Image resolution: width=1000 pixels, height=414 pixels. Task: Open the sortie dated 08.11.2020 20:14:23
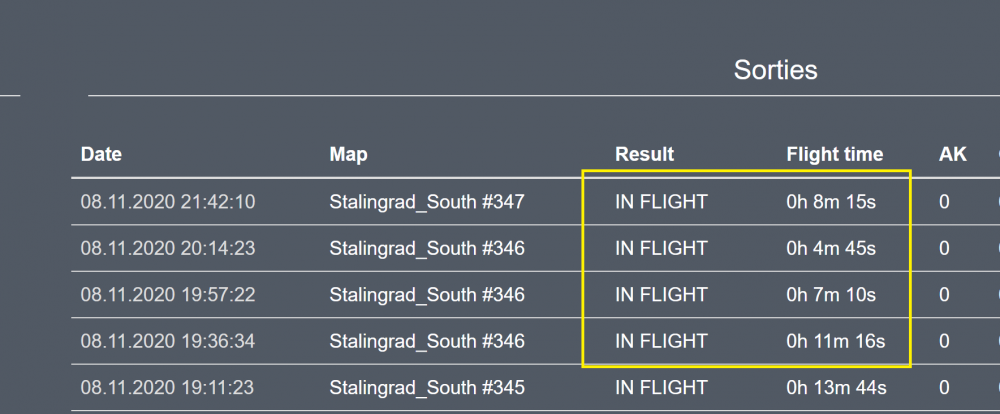click(168, 248)
